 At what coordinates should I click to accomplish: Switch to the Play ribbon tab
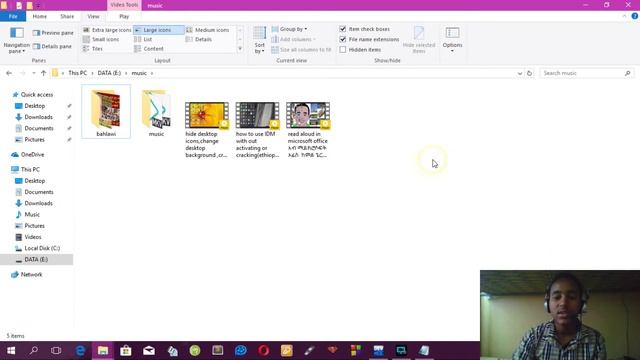pos(124,16)
